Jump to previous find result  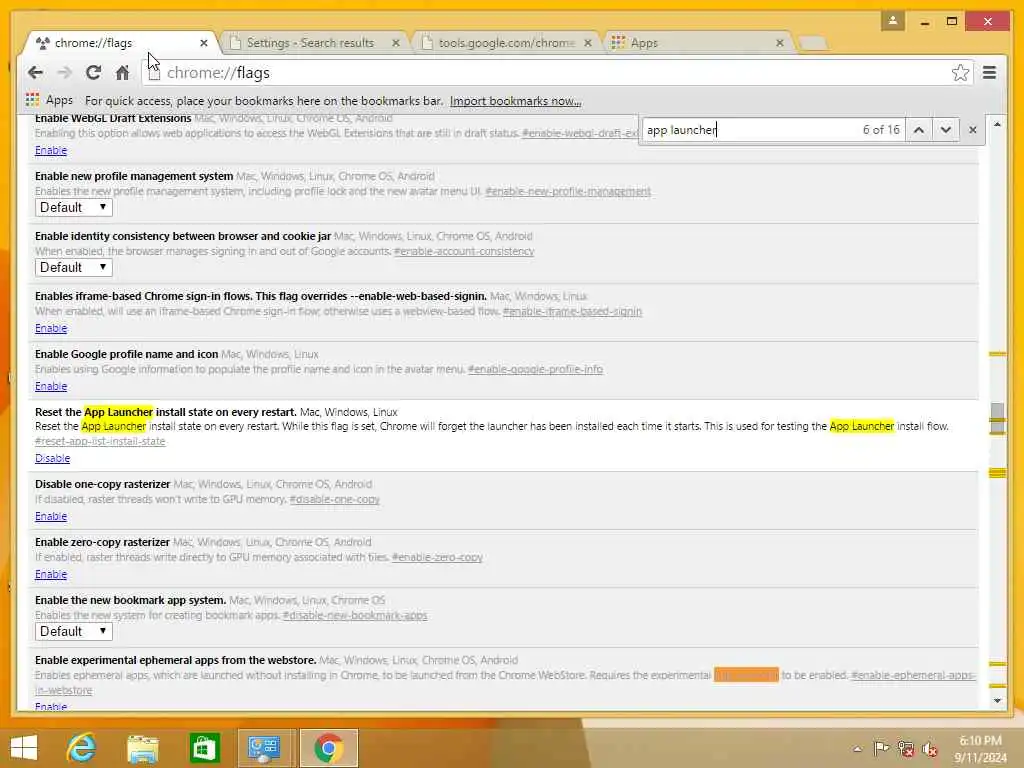tap(919, 129)
